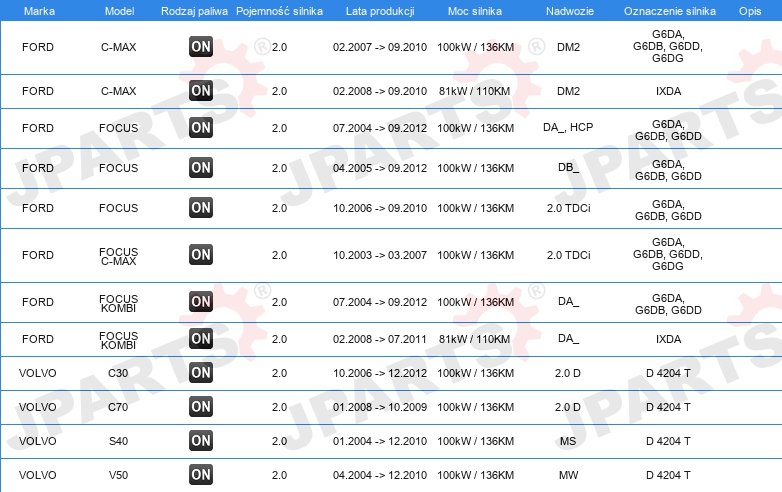Click the ON fuel icon in the Volvo C70 row

(x=201, y=406)
